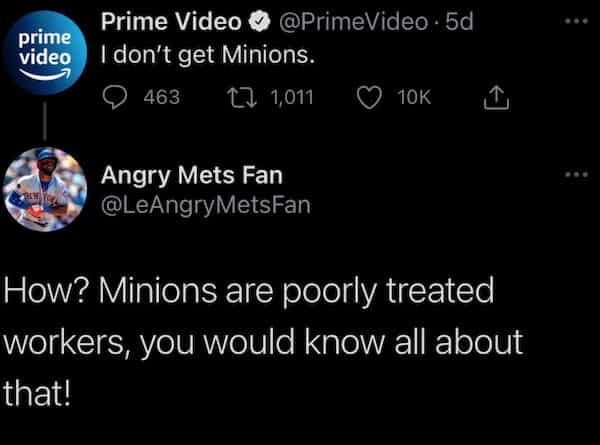Click the 1,011 retweets count
This screenshot has height=445, width=600.
pos(291,97)
